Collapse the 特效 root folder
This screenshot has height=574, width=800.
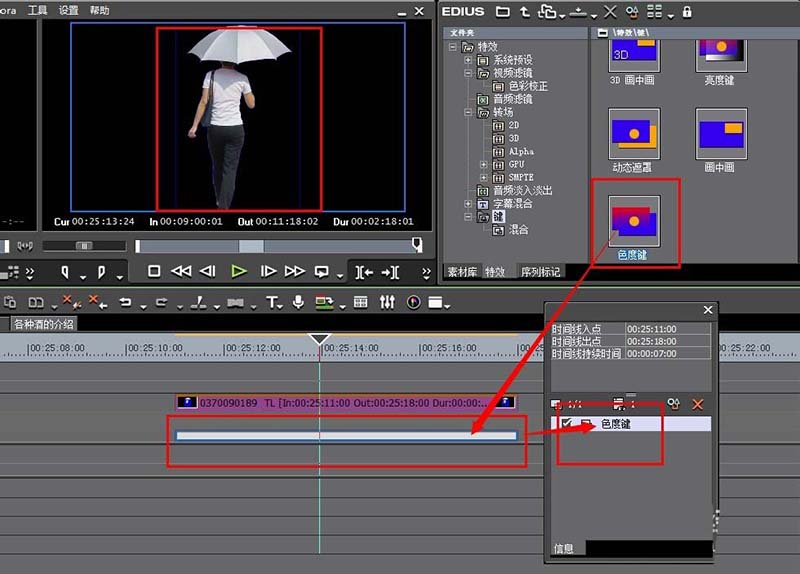[453, 46]
